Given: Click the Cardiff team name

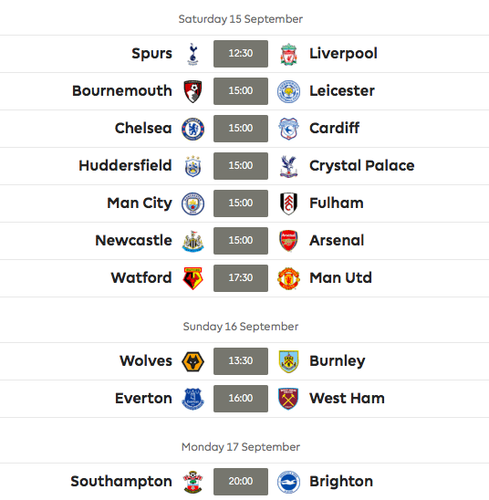Looking at the screenshot, I should click(x=334, y=128).
